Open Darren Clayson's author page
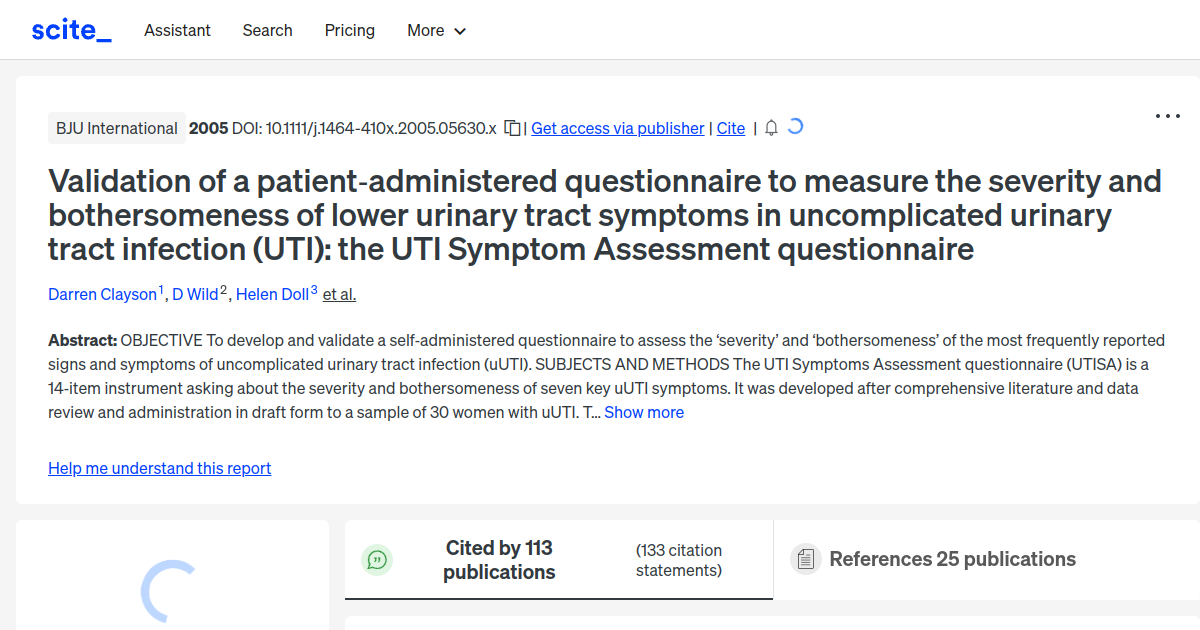This screenshot has width=1200, height=630. [x=102, y=294]
